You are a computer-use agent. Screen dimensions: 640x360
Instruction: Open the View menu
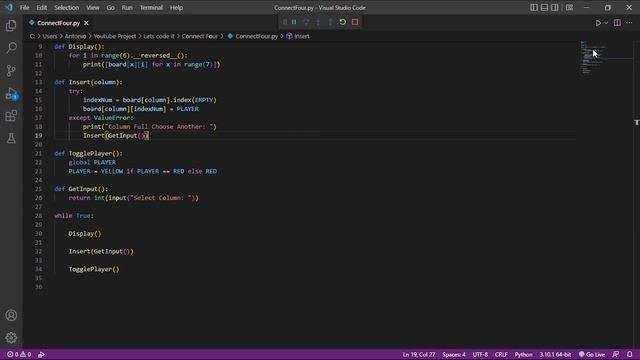(93, 8)
